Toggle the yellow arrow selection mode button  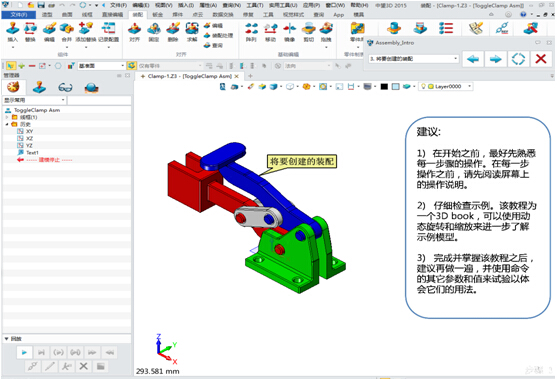point(11,66)
